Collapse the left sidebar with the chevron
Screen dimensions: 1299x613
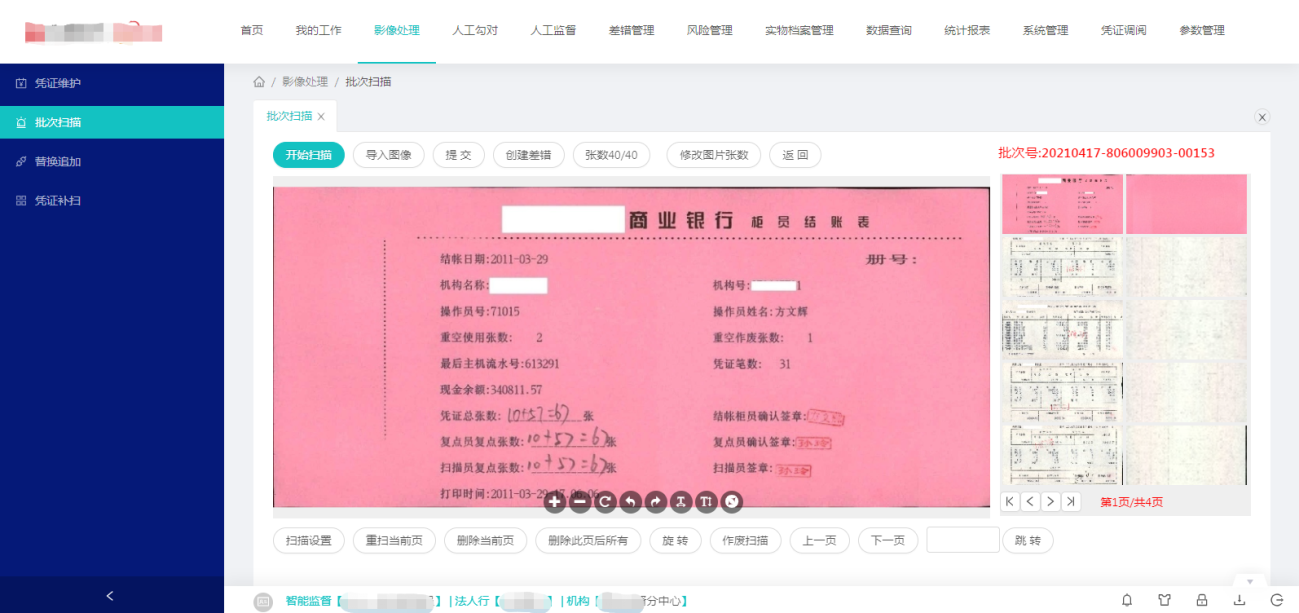click(110, 596)
